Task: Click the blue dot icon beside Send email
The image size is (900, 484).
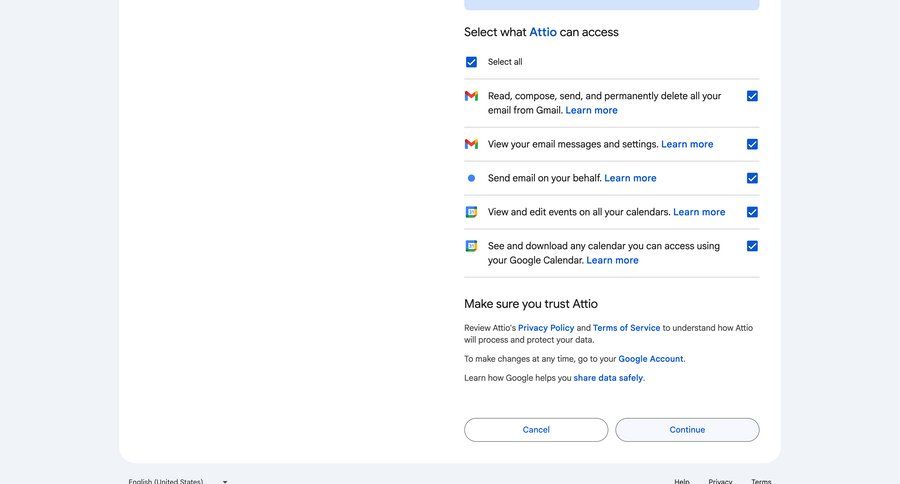Action: 471,178
